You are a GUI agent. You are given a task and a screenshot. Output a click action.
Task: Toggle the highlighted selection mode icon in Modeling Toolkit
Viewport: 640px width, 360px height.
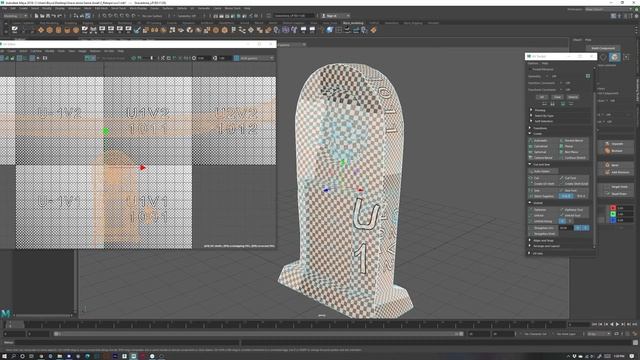coord(615,57)
